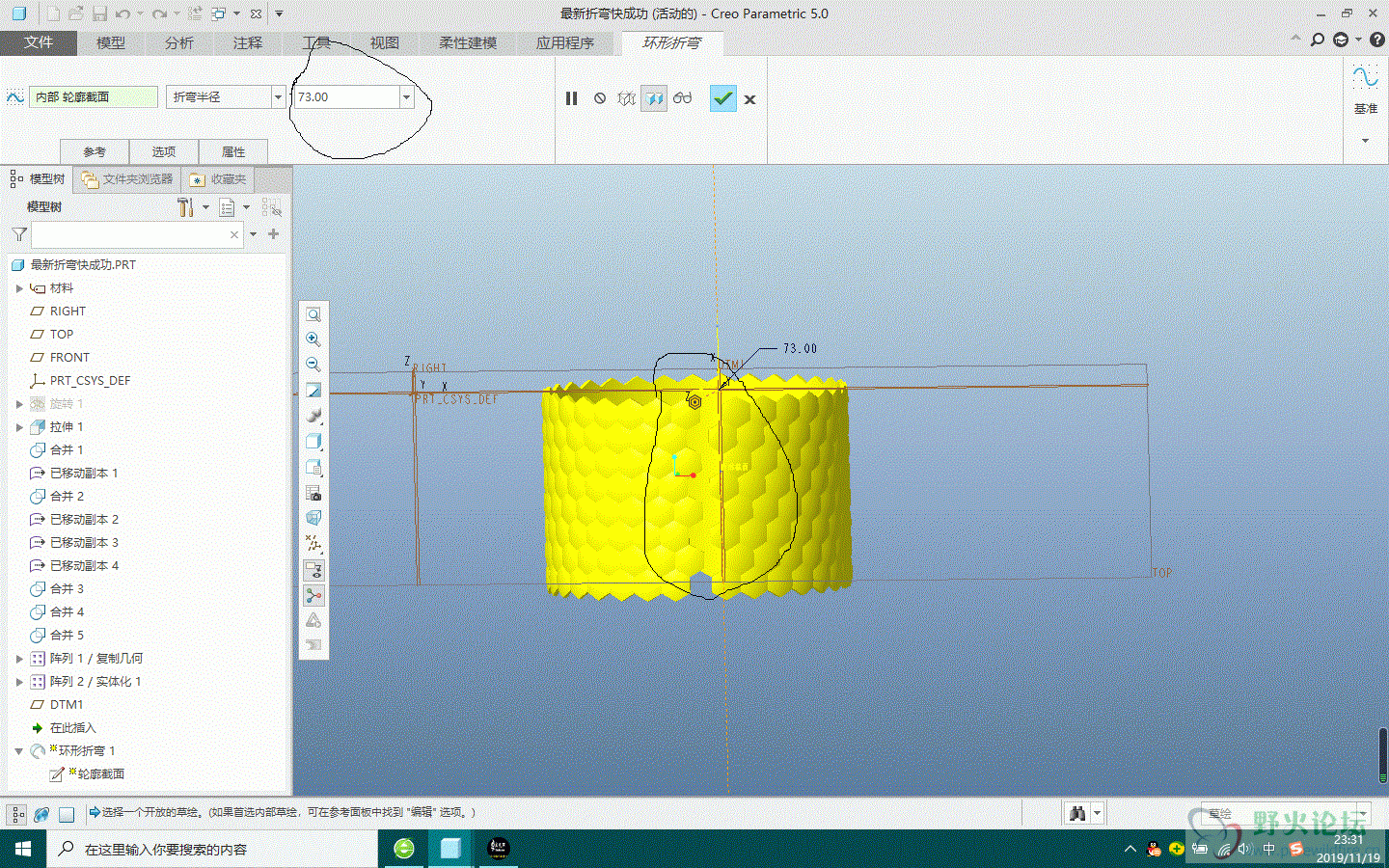Toggle the attached geometry preview icon
The width and height of the screenshot is (1389, 868).
coord(654,98)
